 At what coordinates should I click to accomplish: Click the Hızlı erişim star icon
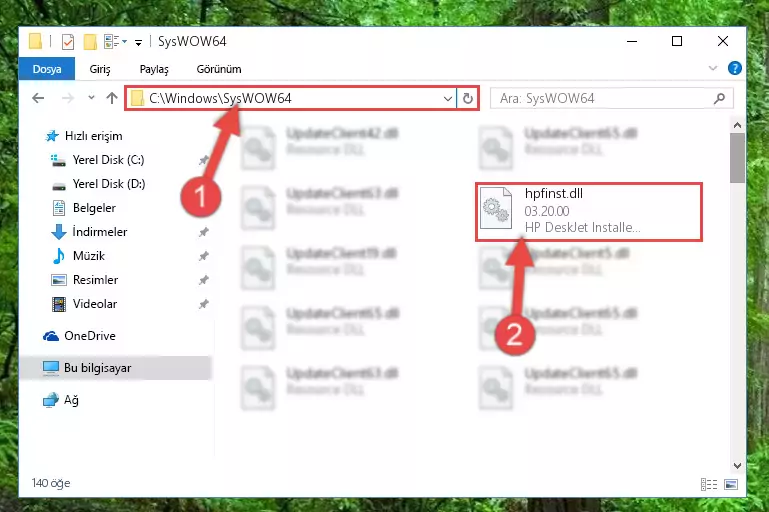[x=51, y=136]
